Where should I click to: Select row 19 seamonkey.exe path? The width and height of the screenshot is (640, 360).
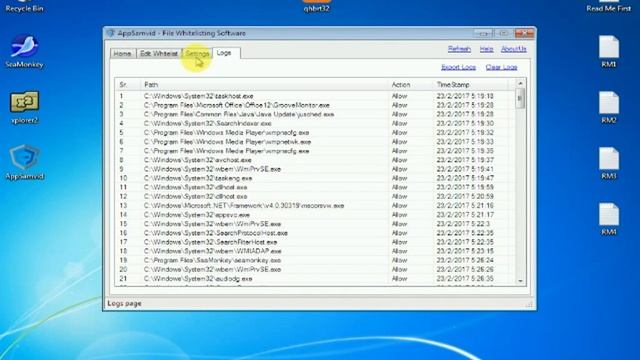212,260
